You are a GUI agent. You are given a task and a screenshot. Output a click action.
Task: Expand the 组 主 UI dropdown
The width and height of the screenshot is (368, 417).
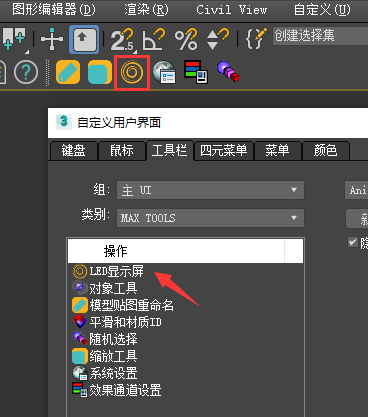210,190
